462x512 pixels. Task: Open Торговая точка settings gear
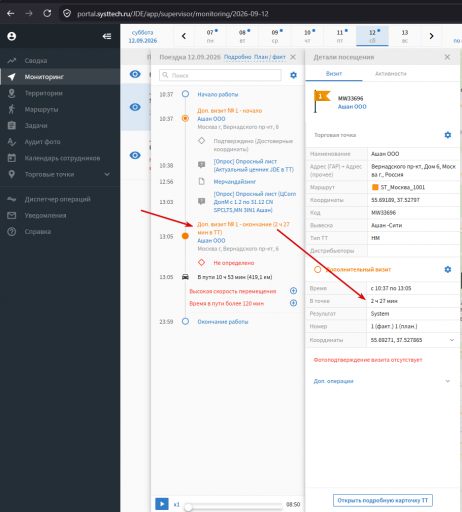click(448, 135)
